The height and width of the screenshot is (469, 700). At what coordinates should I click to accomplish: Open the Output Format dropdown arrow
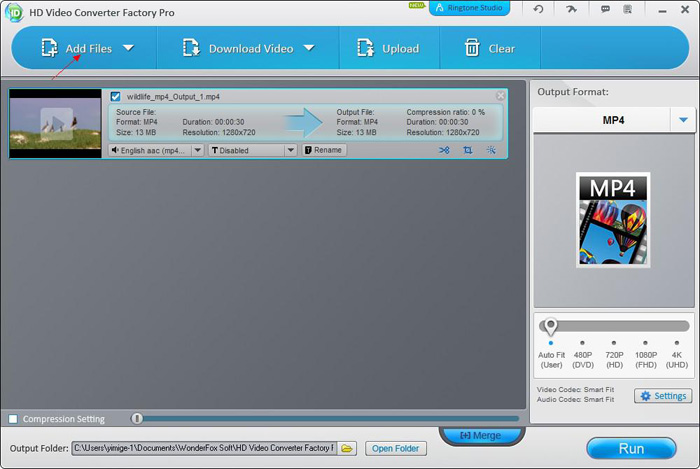click(x=683, y=120)
